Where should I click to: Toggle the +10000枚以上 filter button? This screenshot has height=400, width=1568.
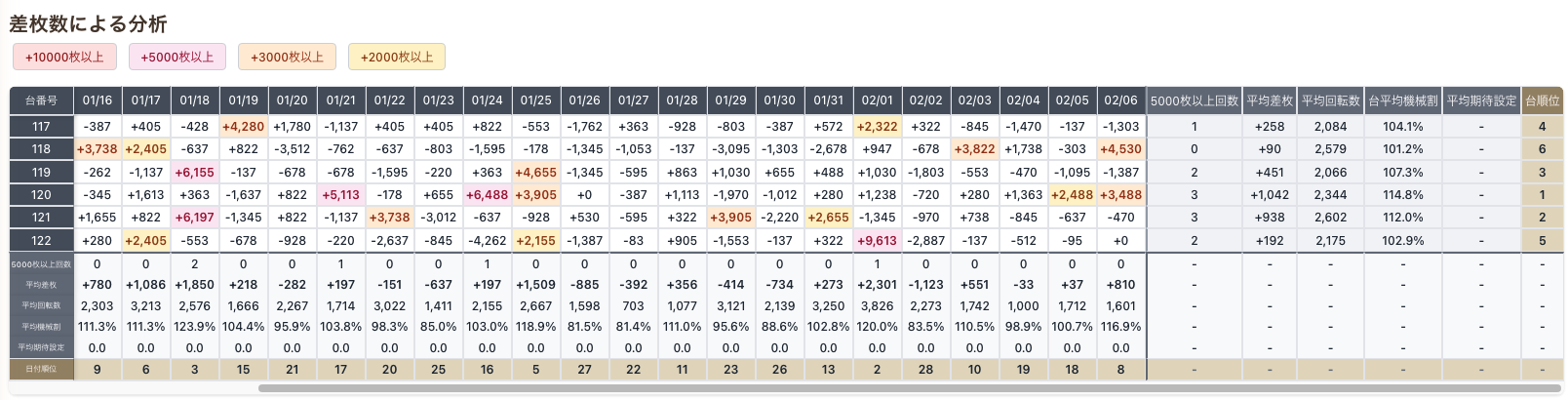coord(64,58)
